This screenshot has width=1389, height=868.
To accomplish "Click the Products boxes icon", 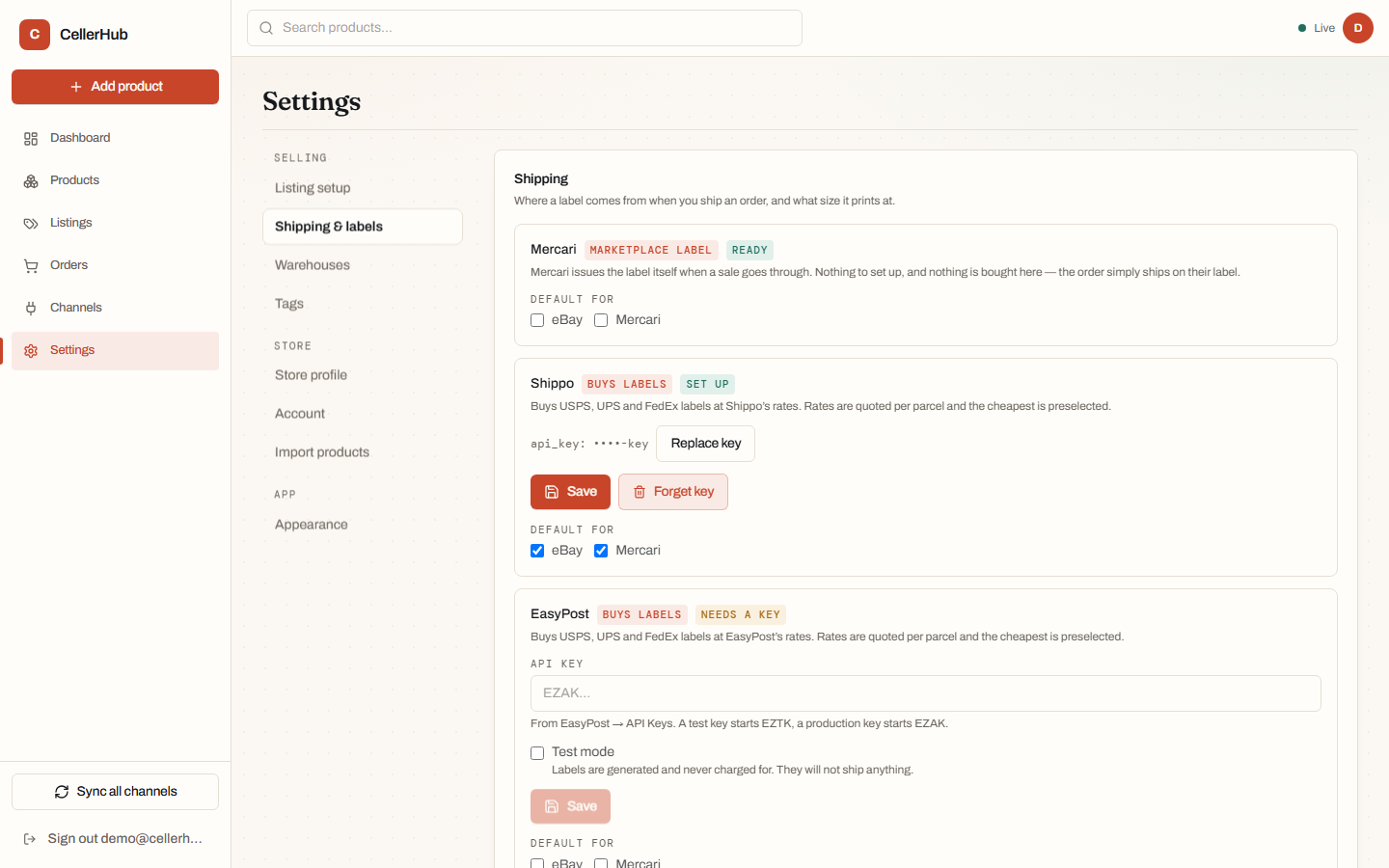I will [31, 181].
